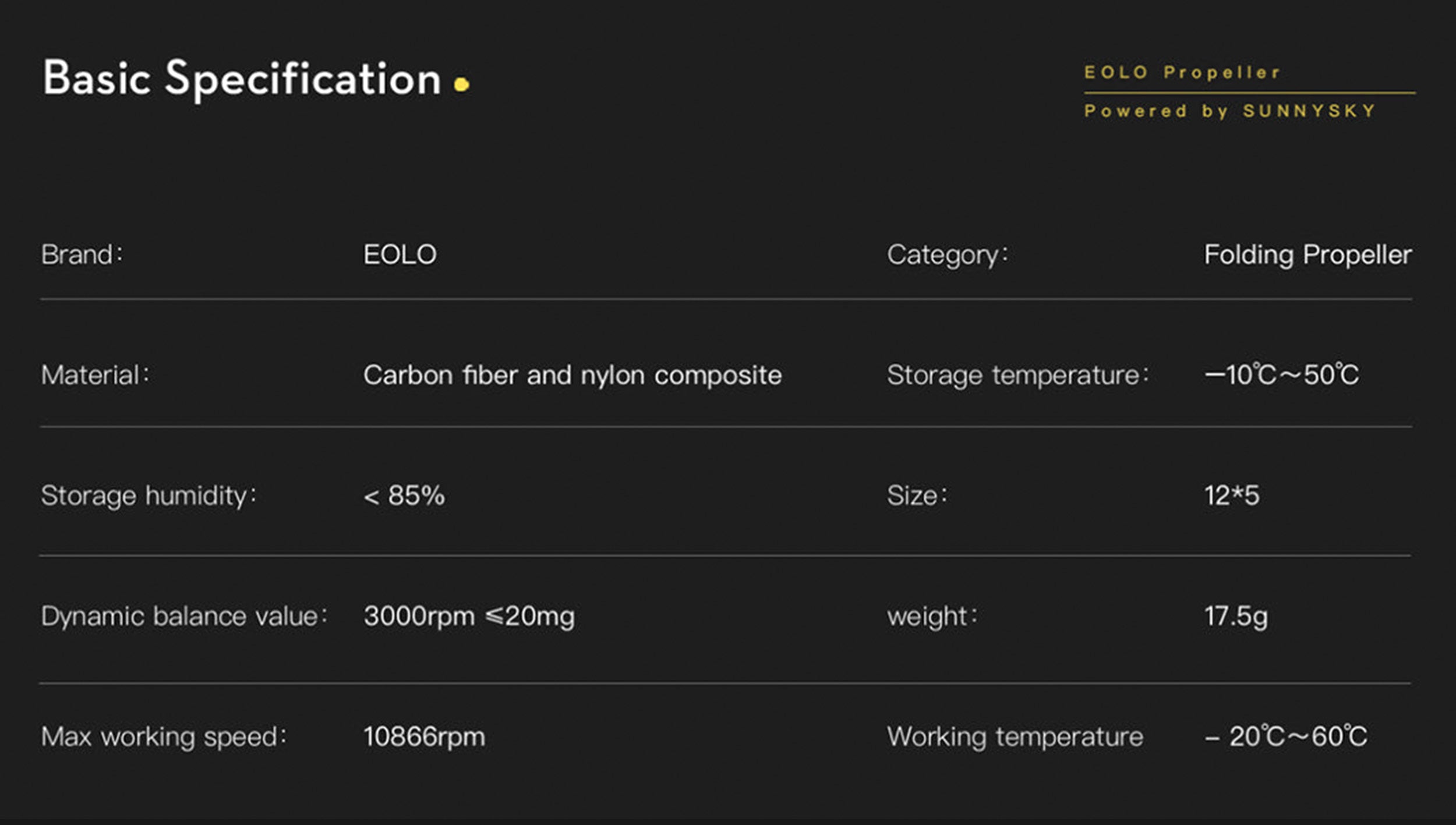This screenshot has height=825, width=1456.
Task: Click the "Material:" label
Action: (x=95, y=376)
